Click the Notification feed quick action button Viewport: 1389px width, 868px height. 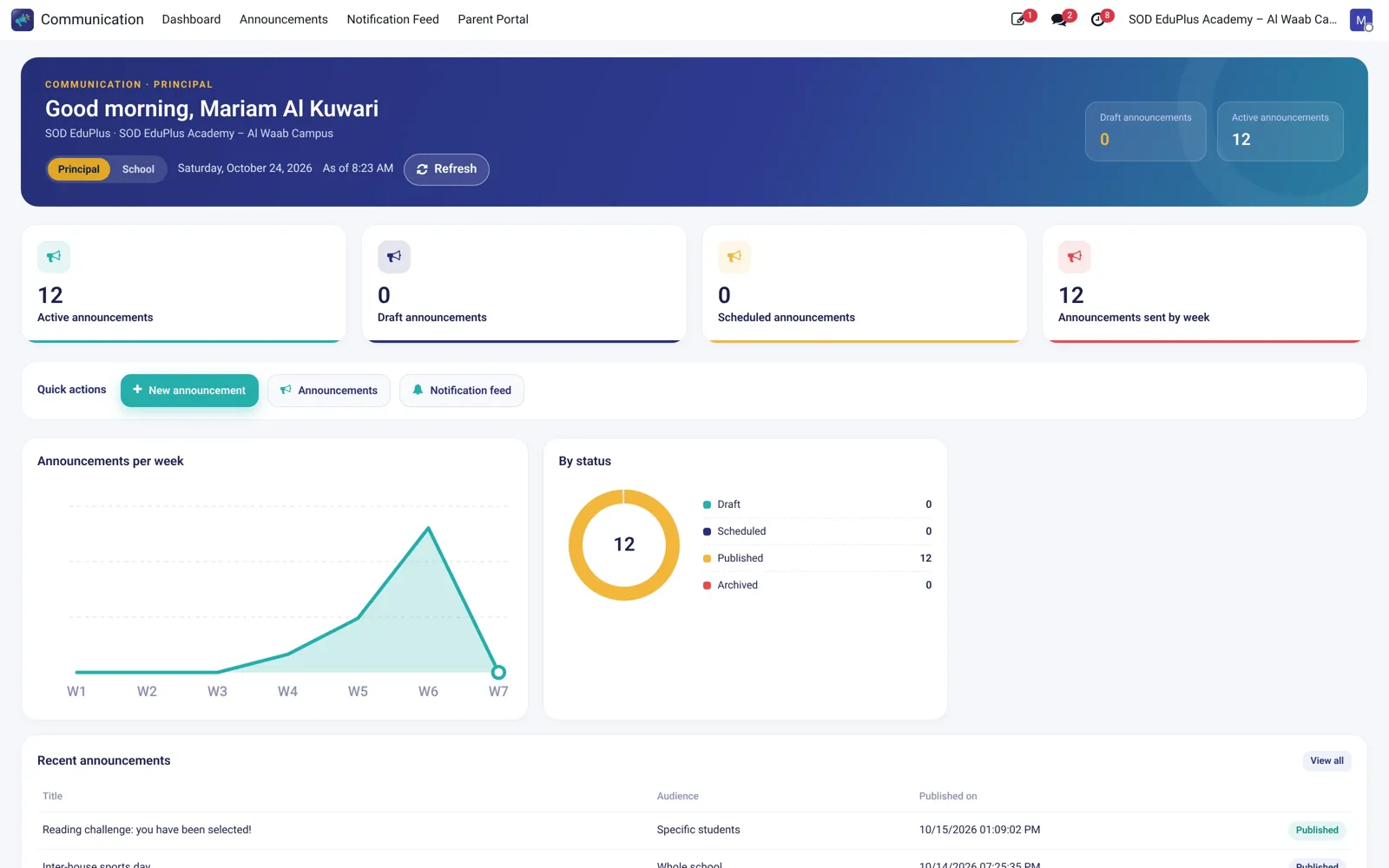[x=462, y=391]
